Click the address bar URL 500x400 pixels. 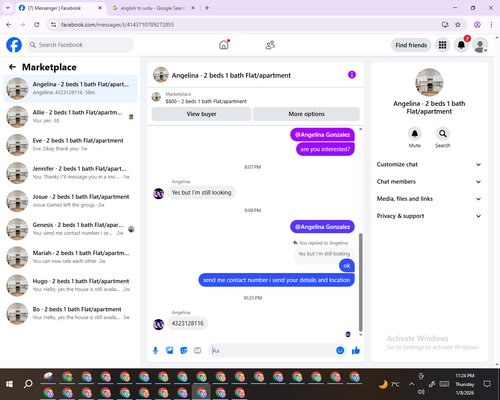tap(117, 25)
